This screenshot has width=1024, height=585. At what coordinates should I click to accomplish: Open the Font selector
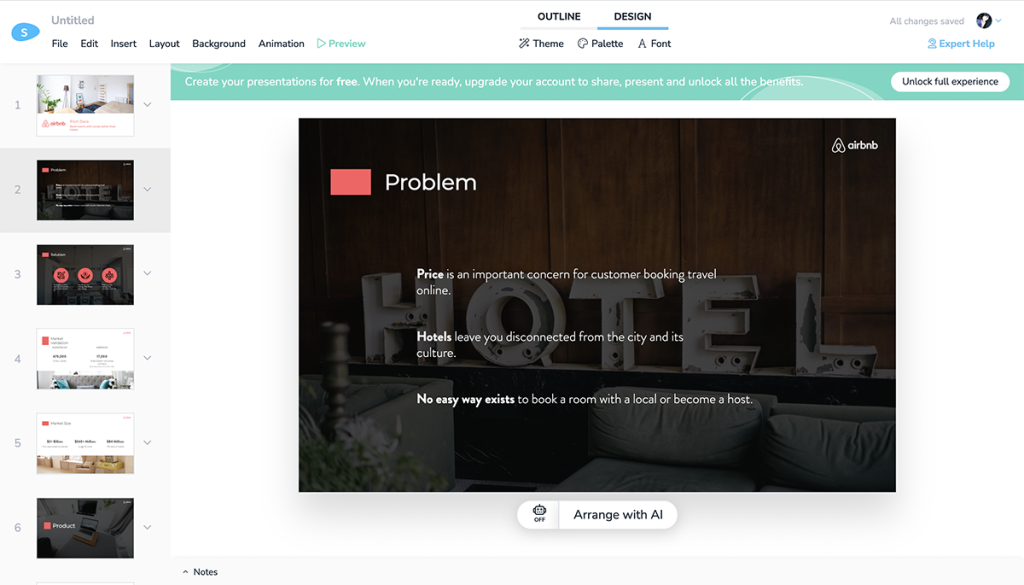653,43
